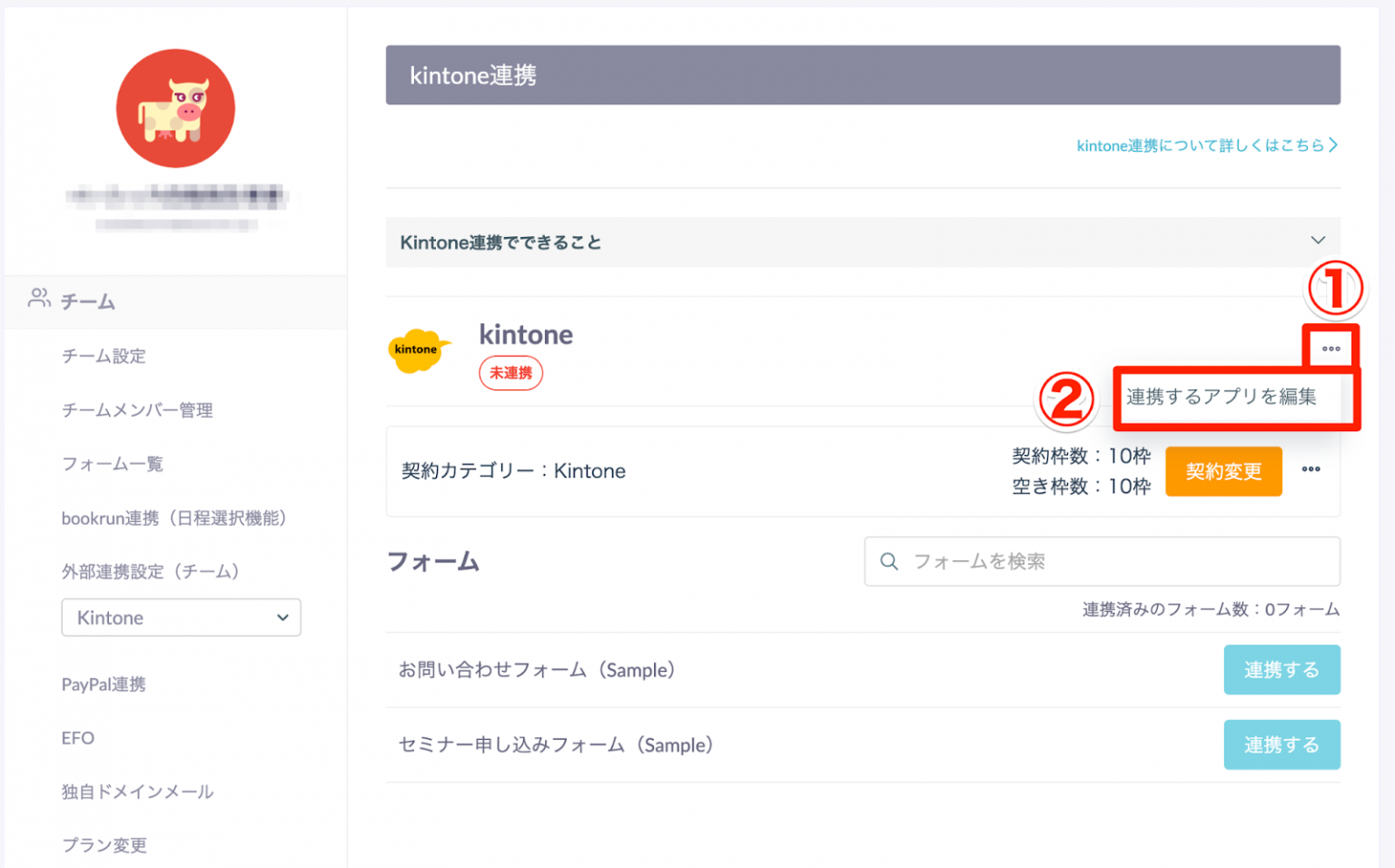1395x868 pixels.
Task: Click the chevron after kintone連携について詳しくはこちら
Action: (1333, 144)
